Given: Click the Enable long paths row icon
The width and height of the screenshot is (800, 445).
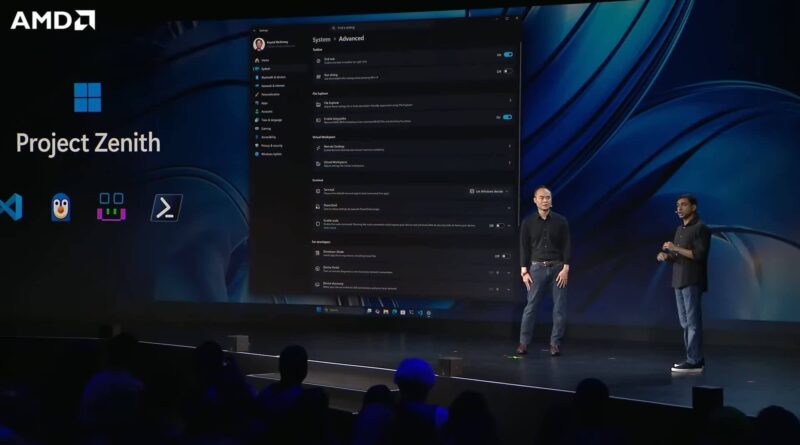Looking at the screenshot, I should click(x=318, y=120).
